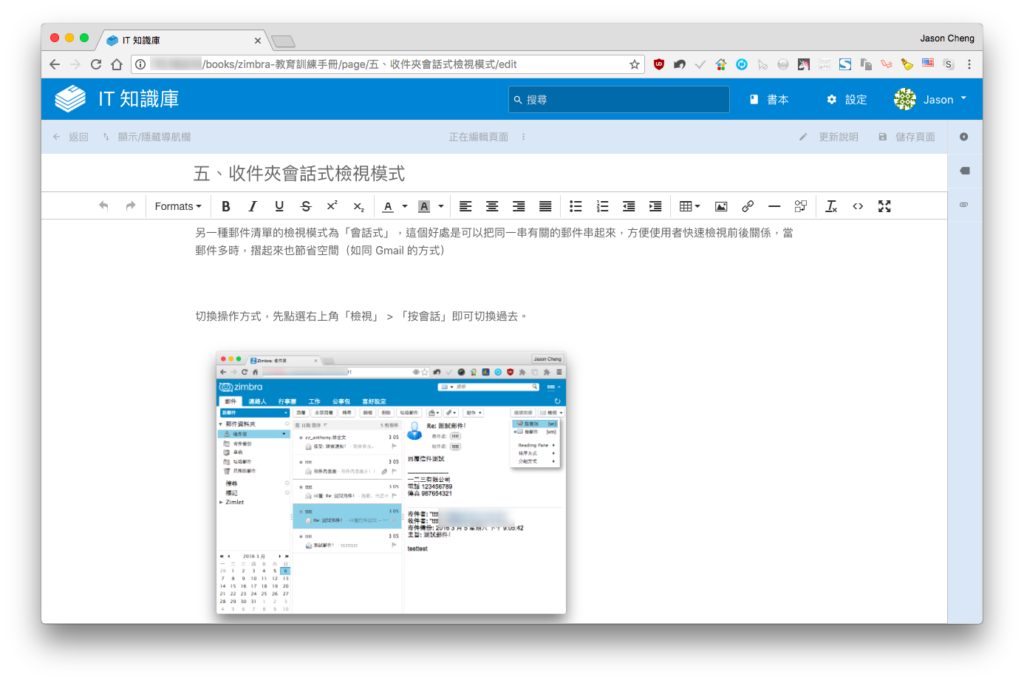Open the sidebar attachments paperclip icon
The width and height of the screenshot is (1024, 683).
click(x=965, y=204)
